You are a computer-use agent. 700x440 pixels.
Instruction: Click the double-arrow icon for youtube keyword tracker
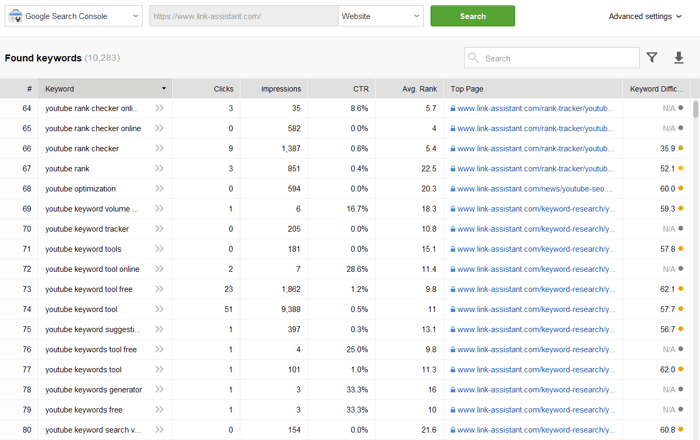[x=159, y=228]
